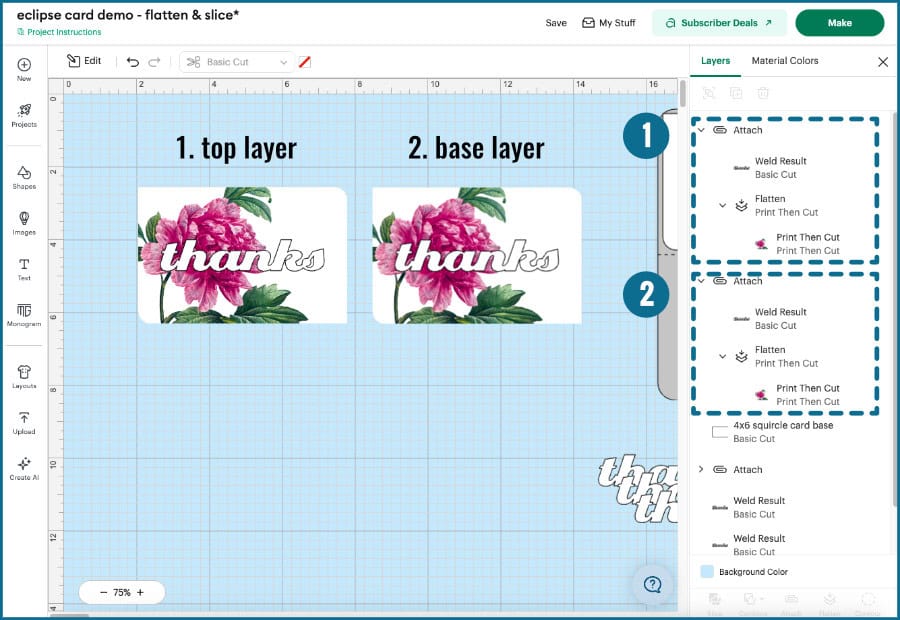Click the green Make button
900x620 pixels.
pyautogui.click(x=839, y=23)
